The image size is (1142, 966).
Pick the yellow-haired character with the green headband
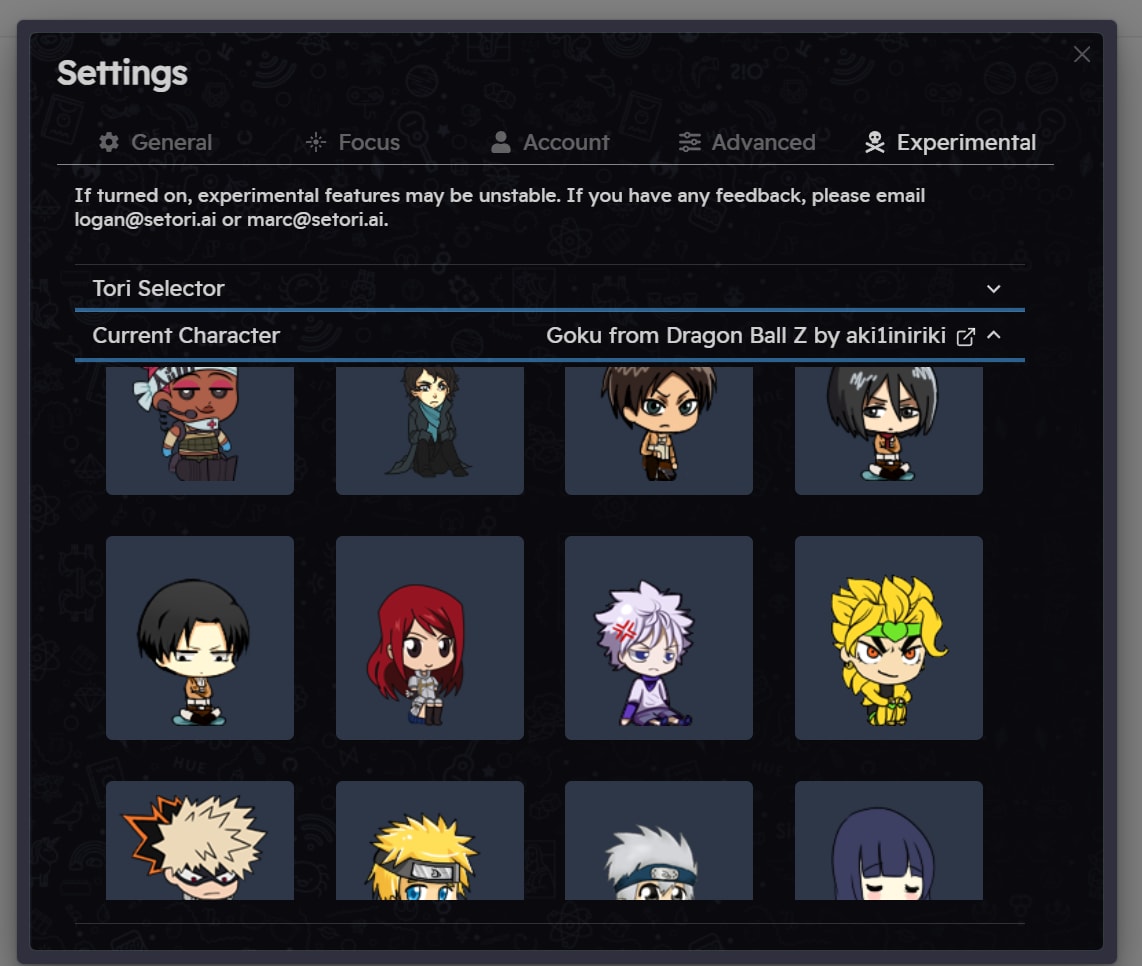pos(889,638)
